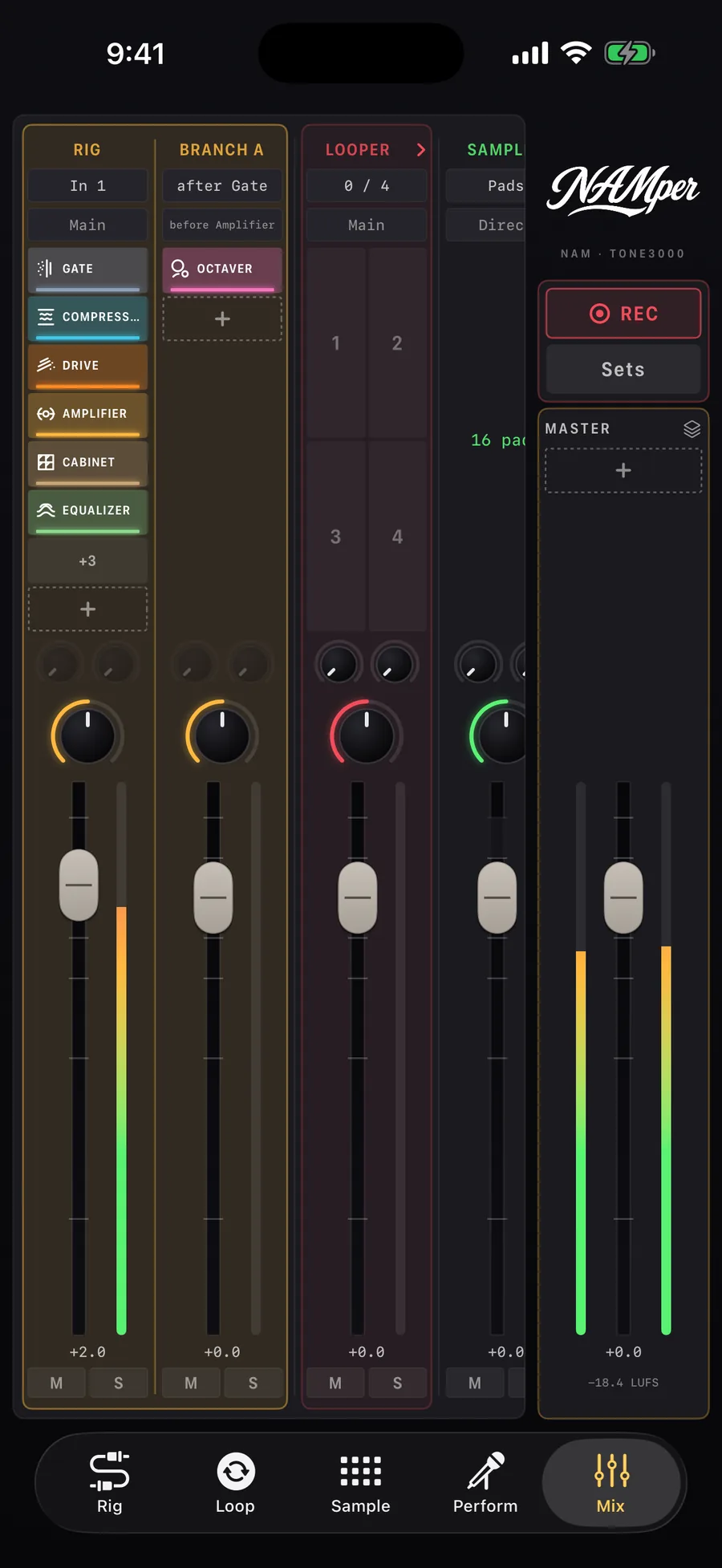Click the second small Looper send knob
Screen dimensions: 722x1568
point(395,665)
